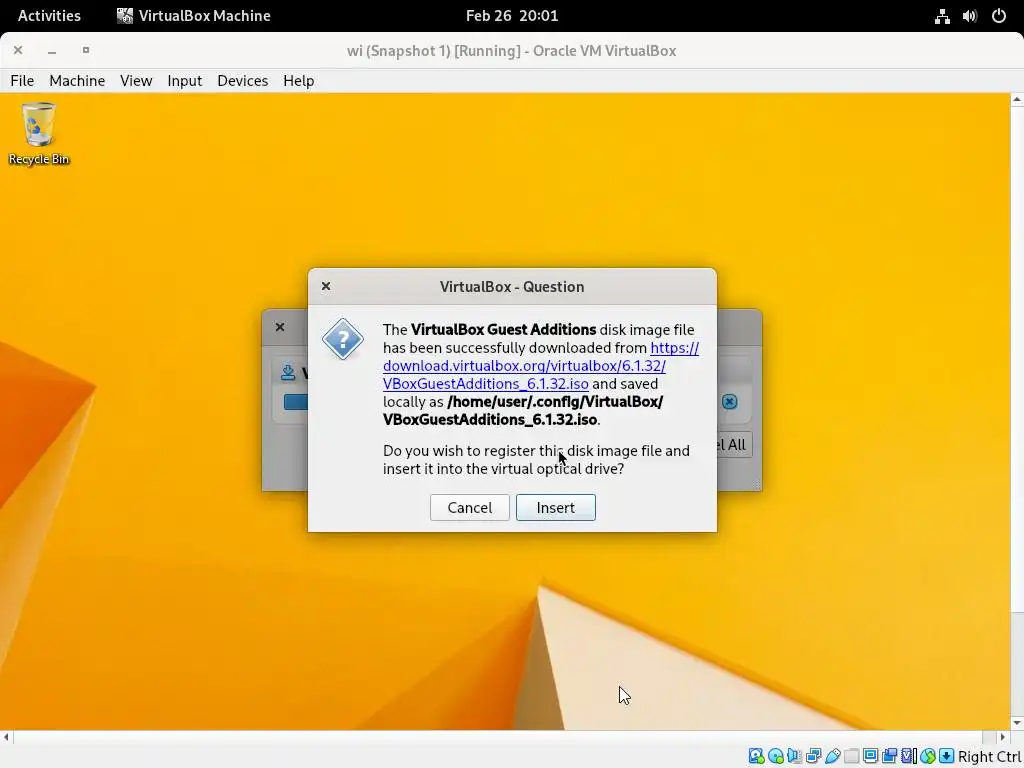Open the Devices menu
This screenshot has width=1024, height=768.
[242, 80]
